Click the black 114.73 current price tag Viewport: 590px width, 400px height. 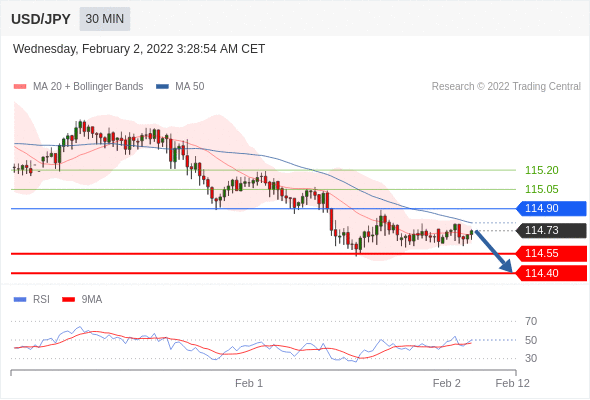[551, 230]
